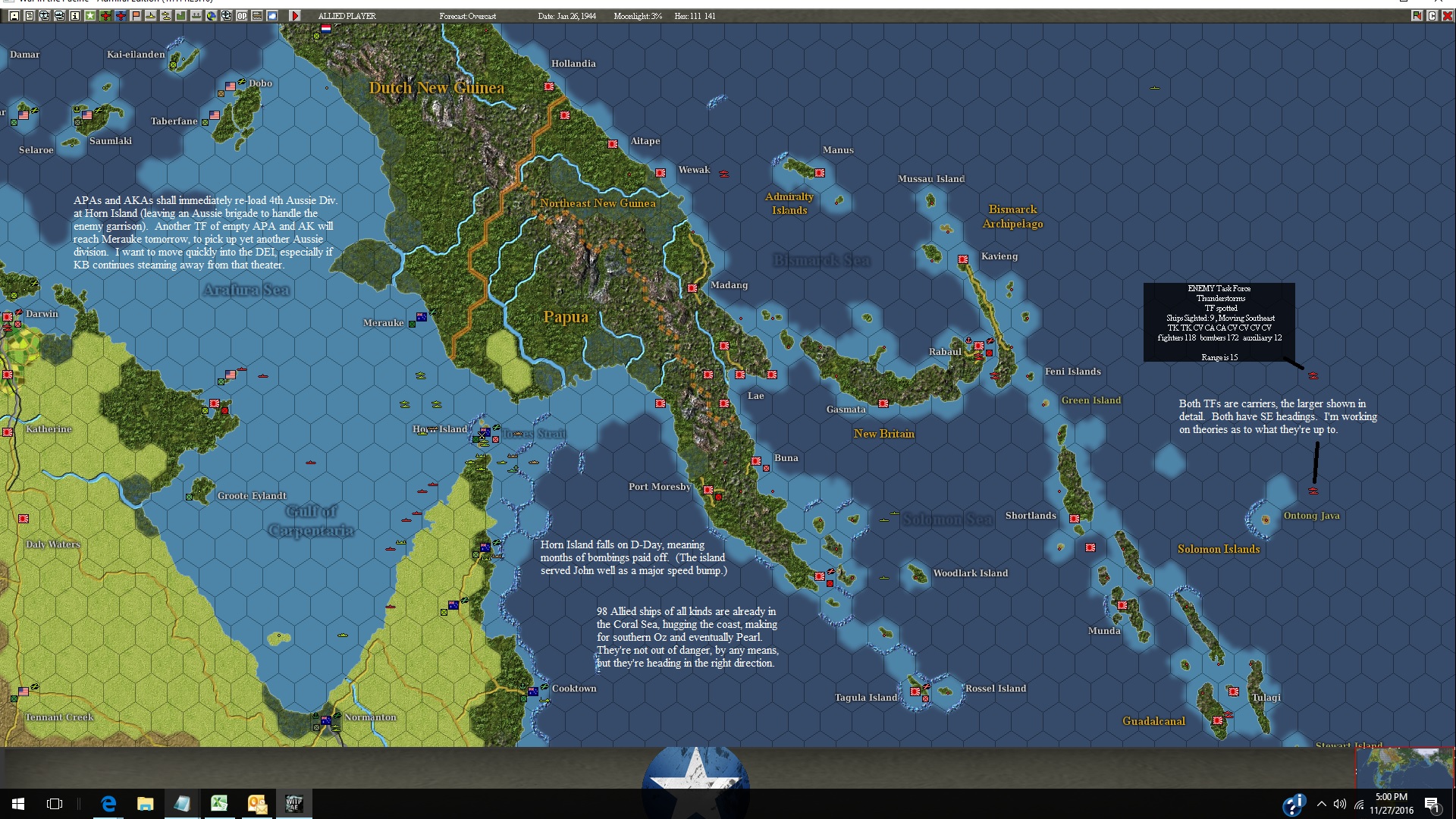Open the weather cloud icon
The height and width of the screenshot is (819, 1456).
(x=272, y=16)
